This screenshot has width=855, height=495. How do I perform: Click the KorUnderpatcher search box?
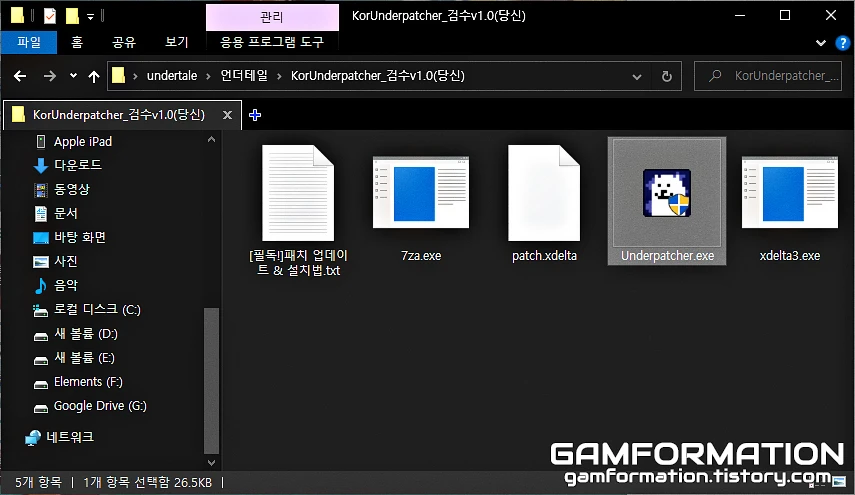pos(768,76)
